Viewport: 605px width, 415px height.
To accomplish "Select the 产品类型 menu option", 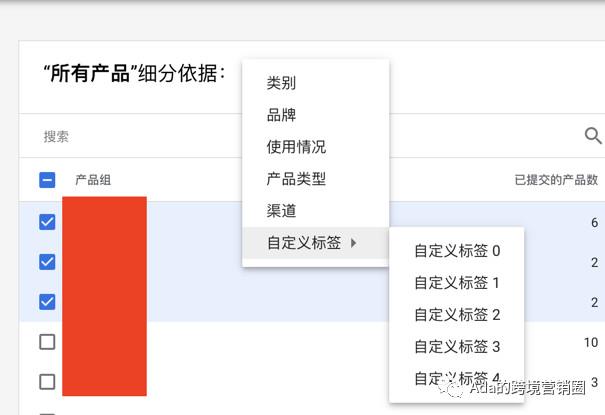I will click(315, 179).
